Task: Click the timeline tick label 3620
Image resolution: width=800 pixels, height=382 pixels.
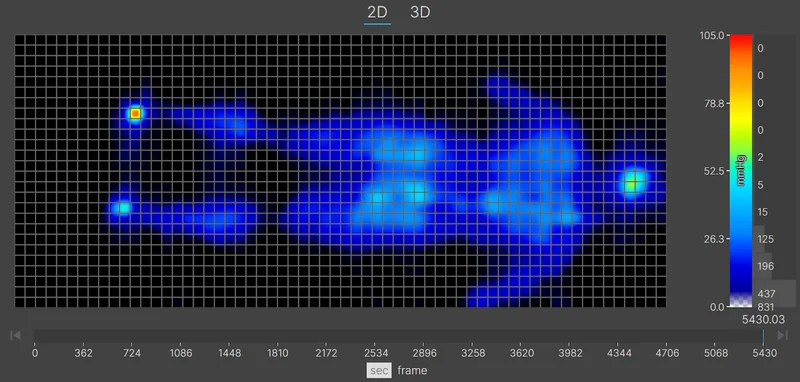Action: (521, 353)
